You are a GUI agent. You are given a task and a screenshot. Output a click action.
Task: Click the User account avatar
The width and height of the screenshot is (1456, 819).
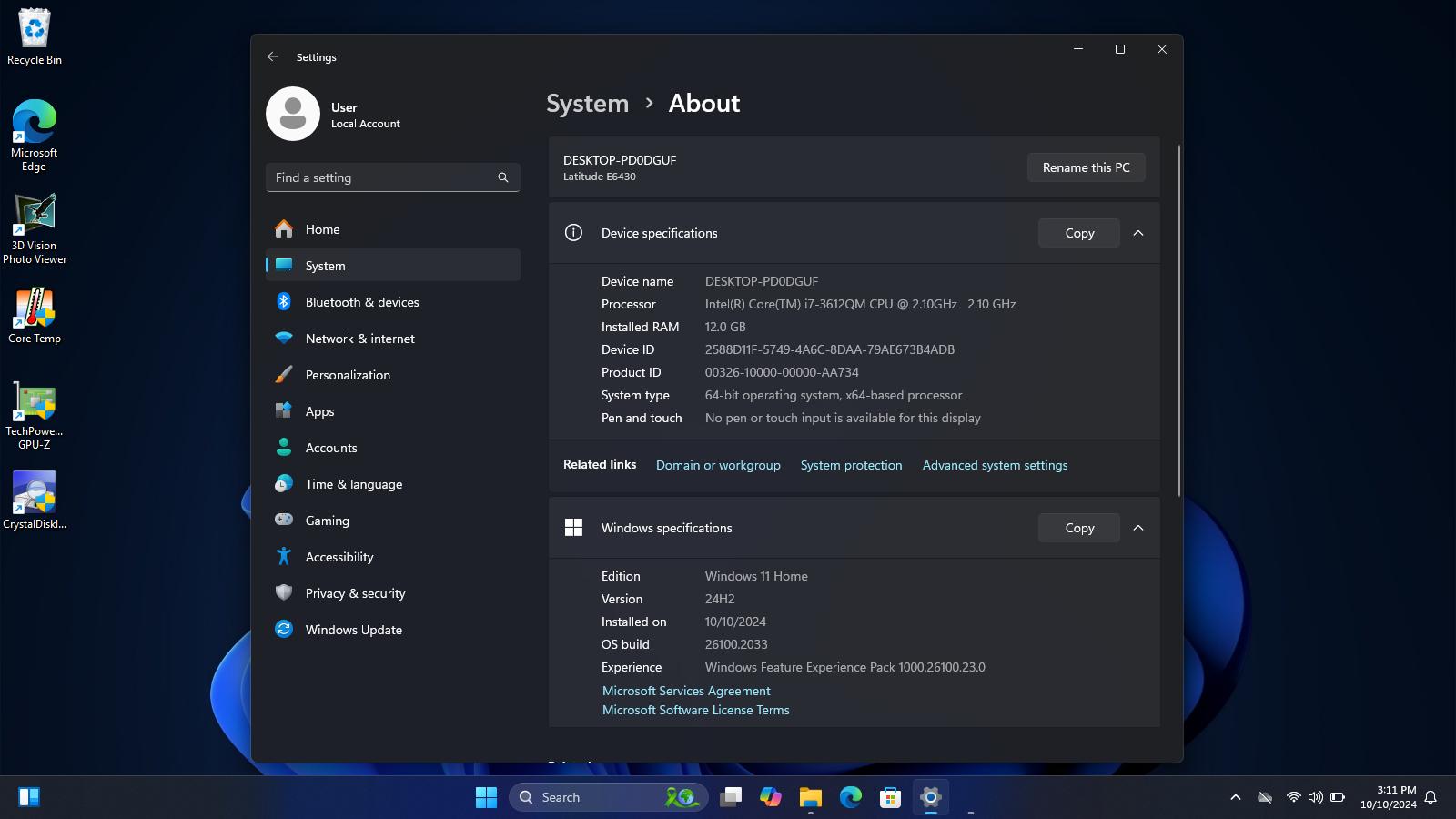point(293,114)
